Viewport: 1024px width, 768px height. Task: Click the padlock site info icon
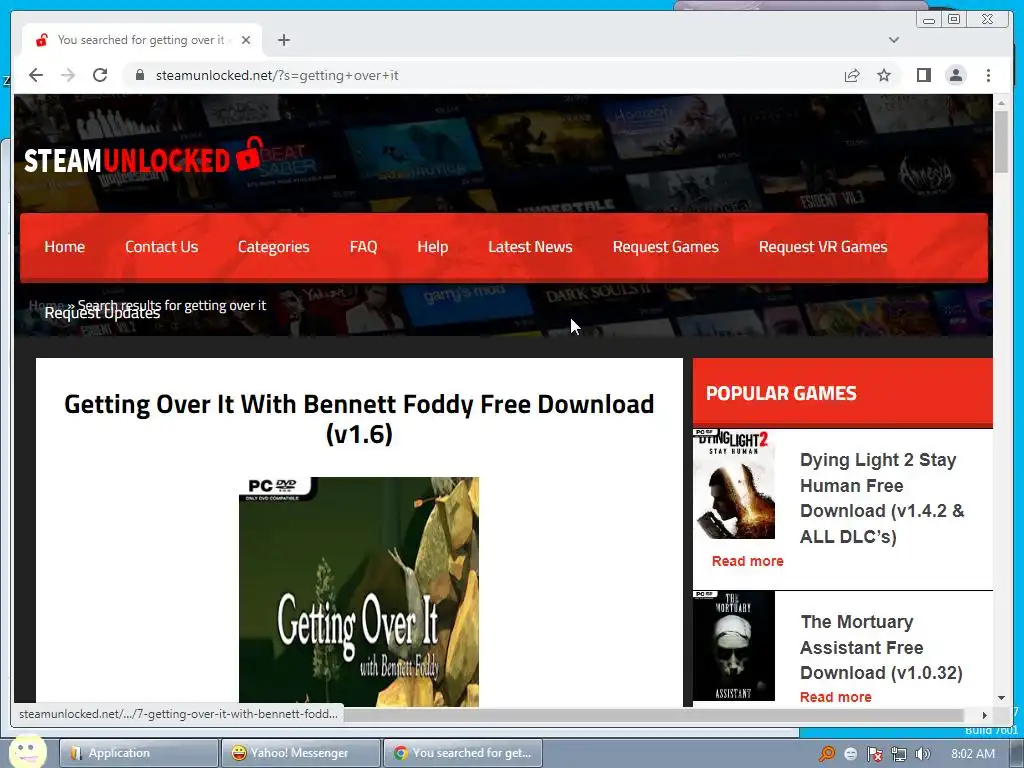(139, 75)
